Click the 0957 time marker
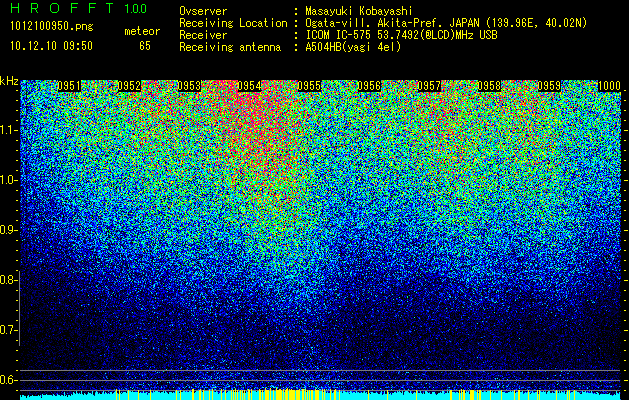 (429, 86)
